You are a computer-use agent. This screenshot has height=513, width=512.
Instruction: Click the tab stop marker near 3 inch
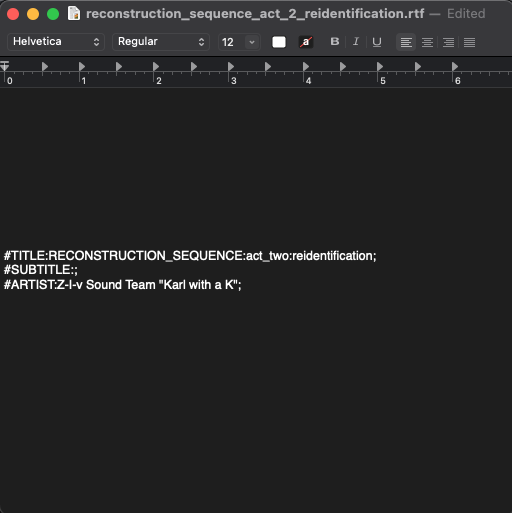pyautogui.click(x=231, y=66)
